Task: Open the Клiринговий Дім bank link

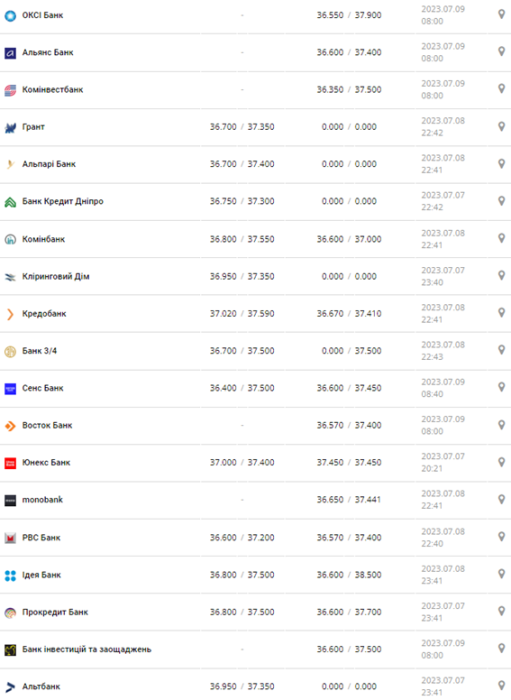Action: click(x=56, y=276)
